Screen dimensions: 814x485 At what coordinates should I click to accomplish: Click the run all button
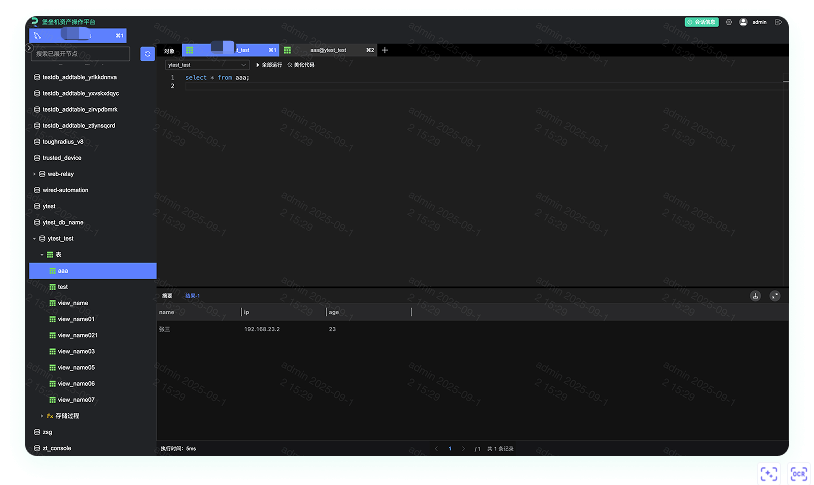click(x=269, y=65)
